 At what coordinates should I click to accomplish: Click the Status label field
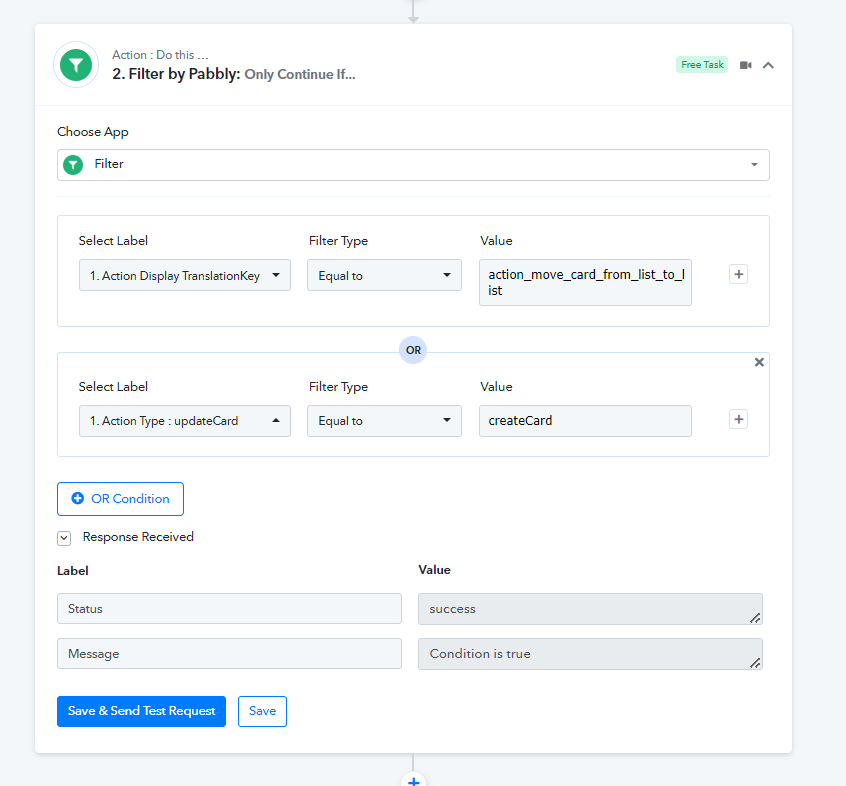tap(229, 609)
